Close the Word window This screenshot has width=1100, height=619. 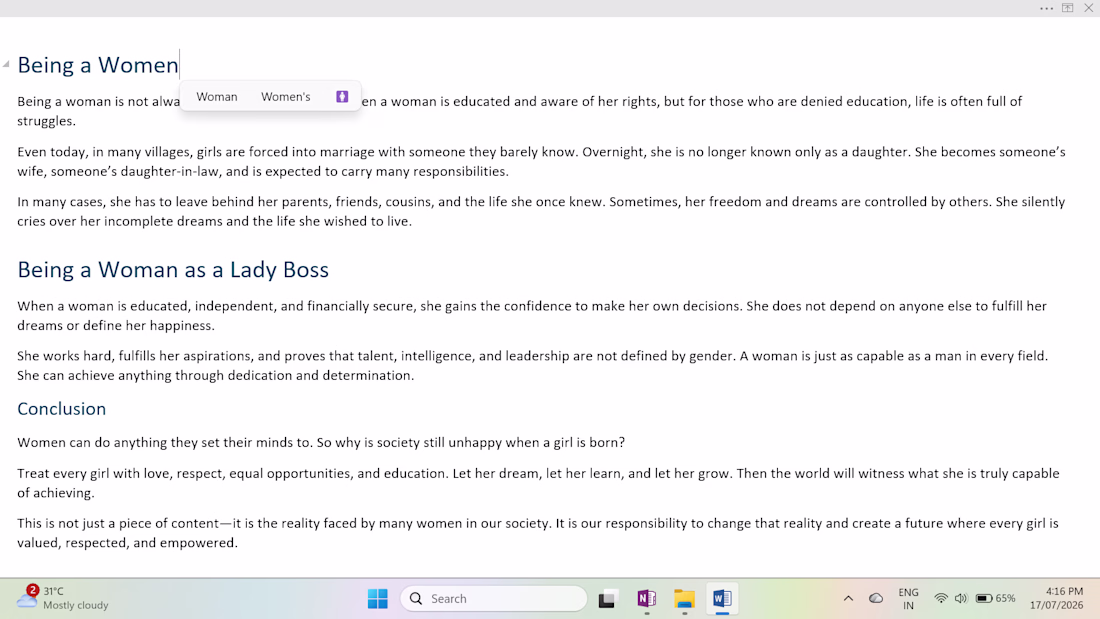click(1089, 8)
